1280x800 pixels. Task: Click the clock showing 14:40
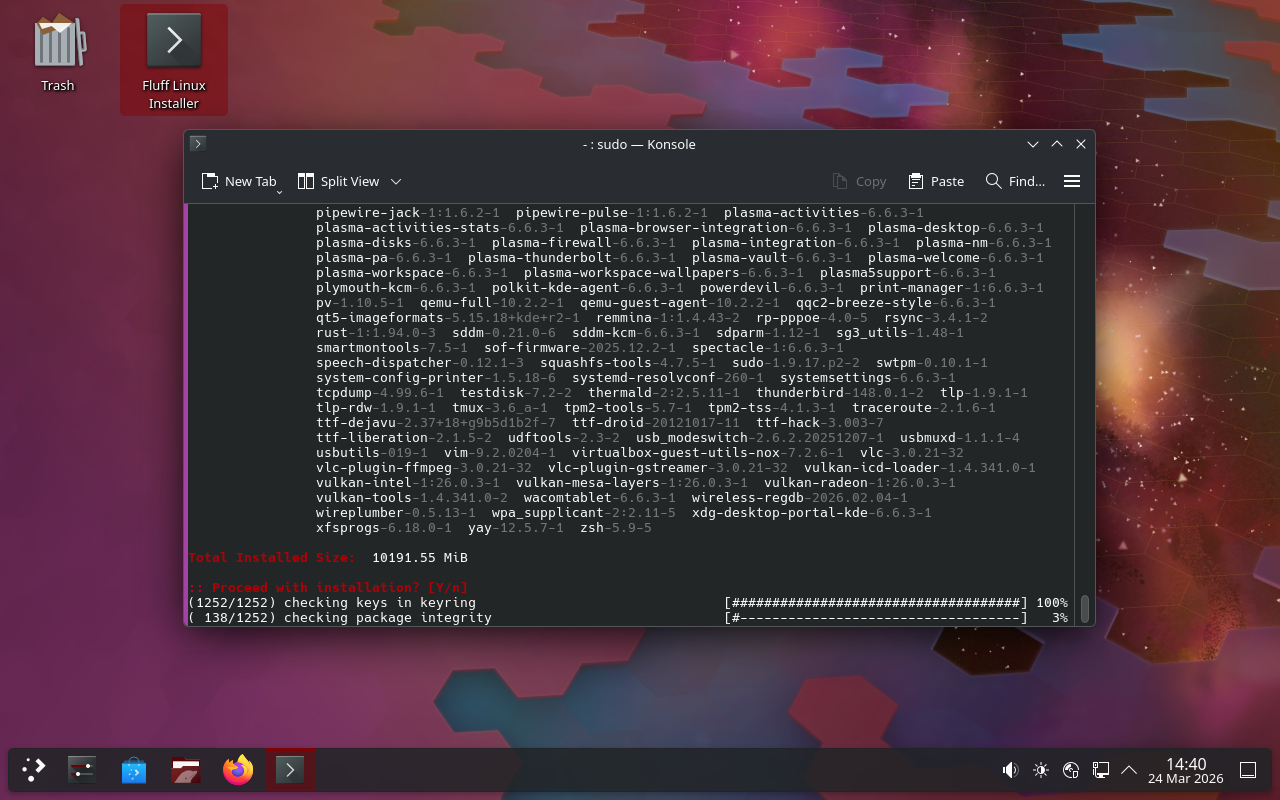point(1185,770)
